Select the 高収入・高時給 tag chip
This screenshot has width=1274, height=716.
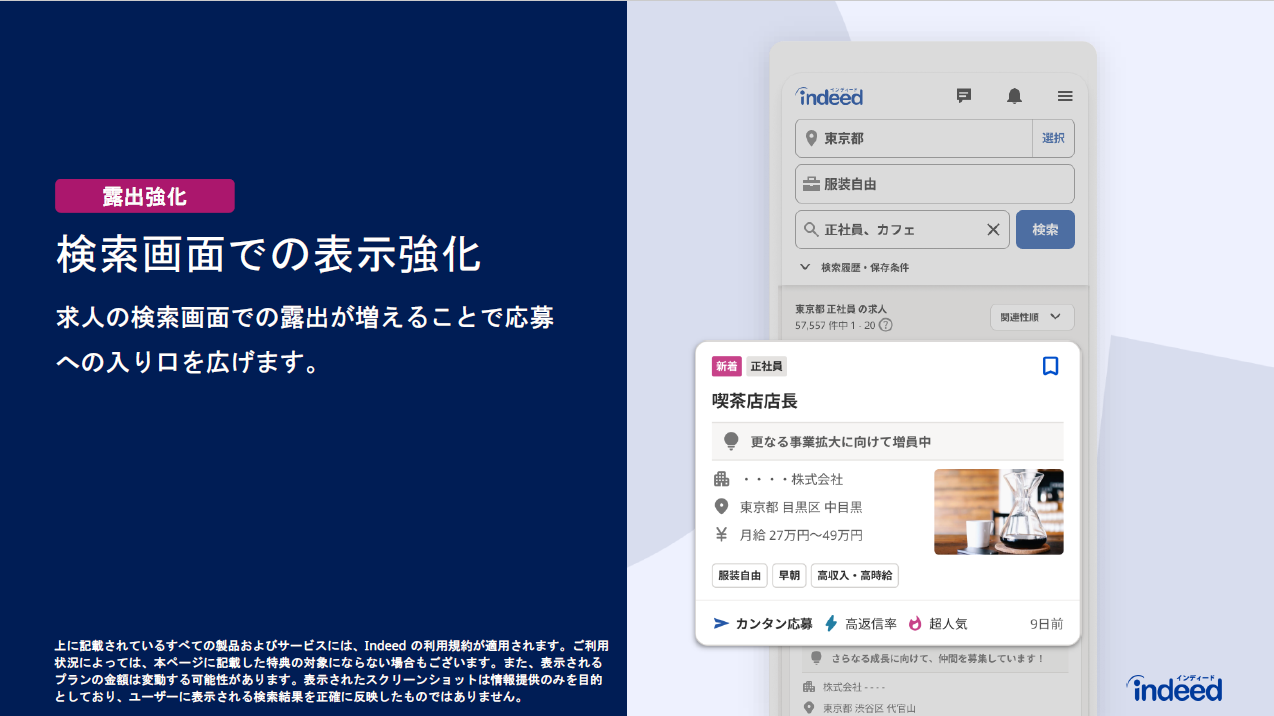[x=854, y=575]
